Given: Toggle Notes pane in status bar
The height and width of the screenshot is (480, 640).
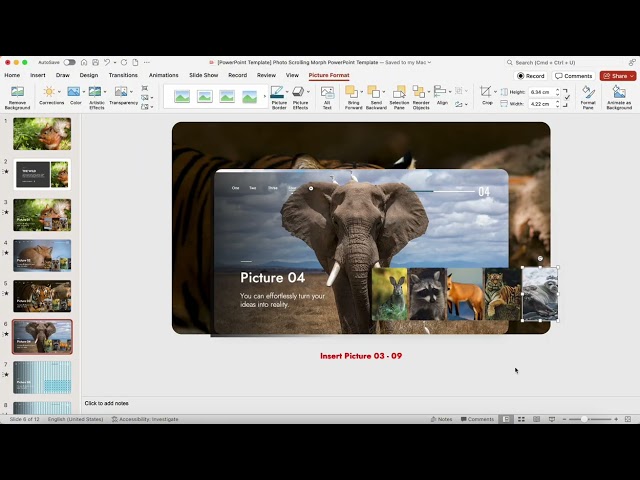Looking at the screenshot, I should [441, 419].
